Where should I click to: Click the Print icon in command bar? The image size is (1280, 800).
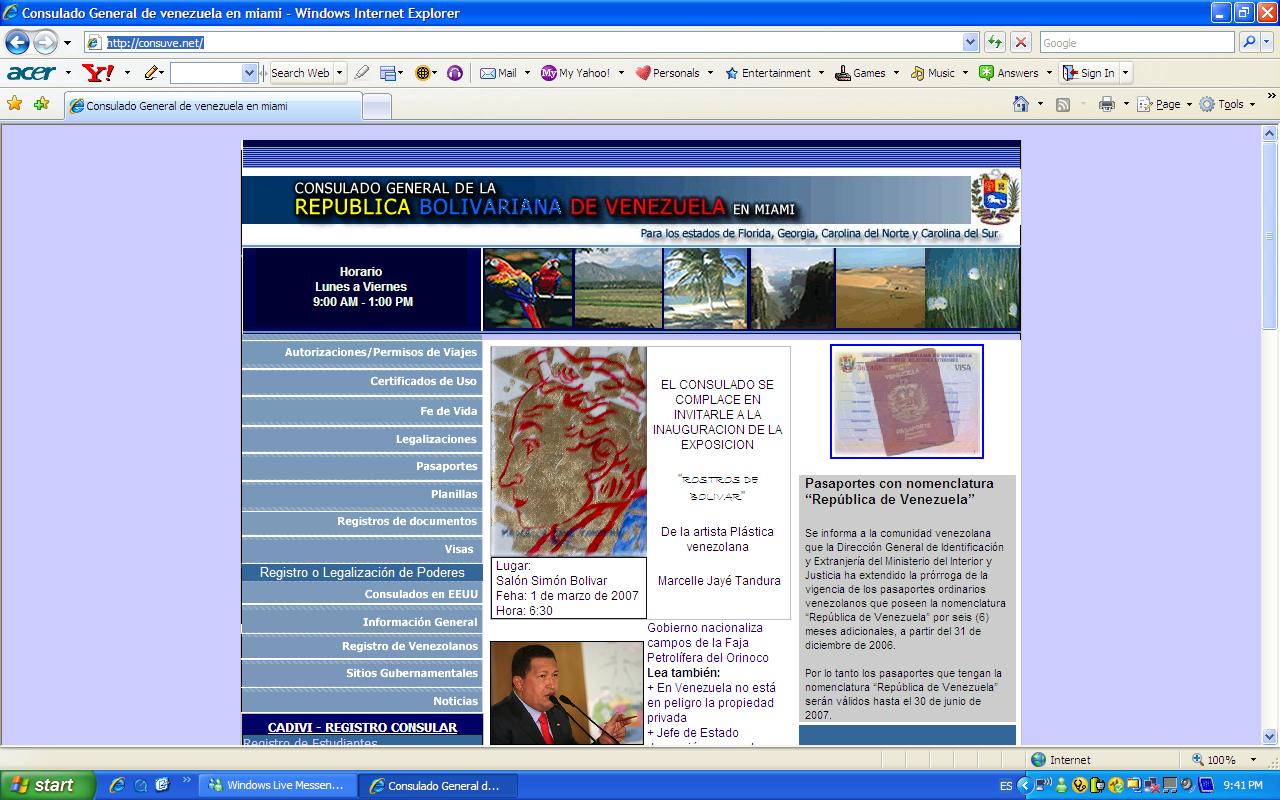[1106, 104]
